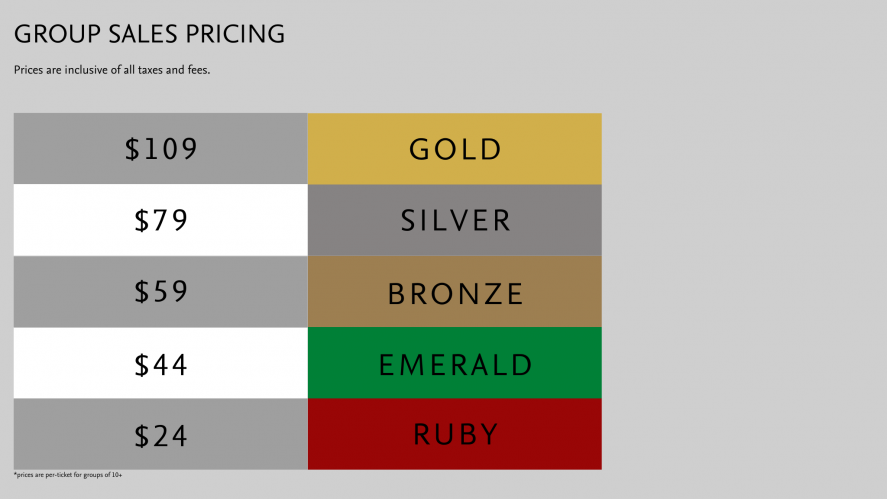Click the $109 price cell

(161, 149)
